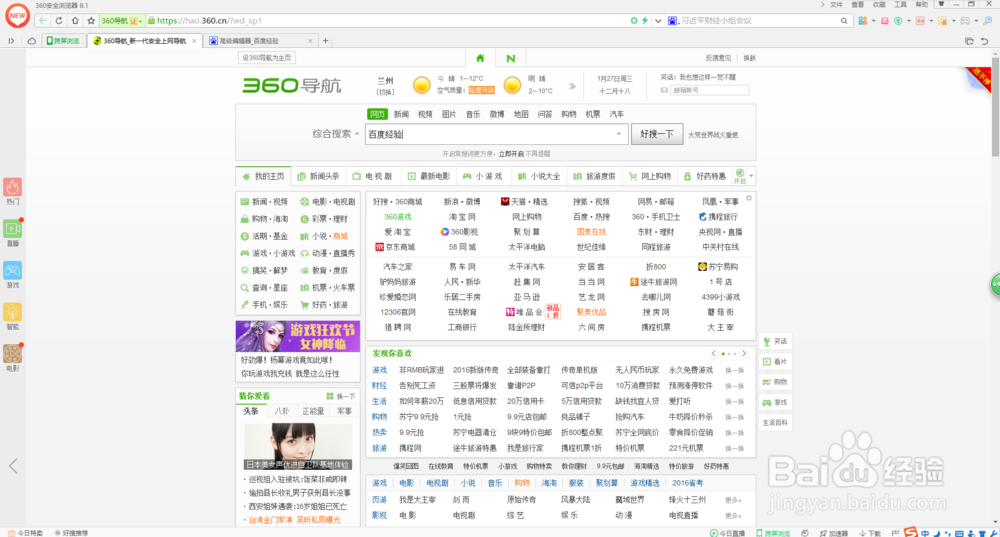This screenshot has width=1000, height=537.
Task: Open the address bar history dropdown arrow
Action: 658,21
